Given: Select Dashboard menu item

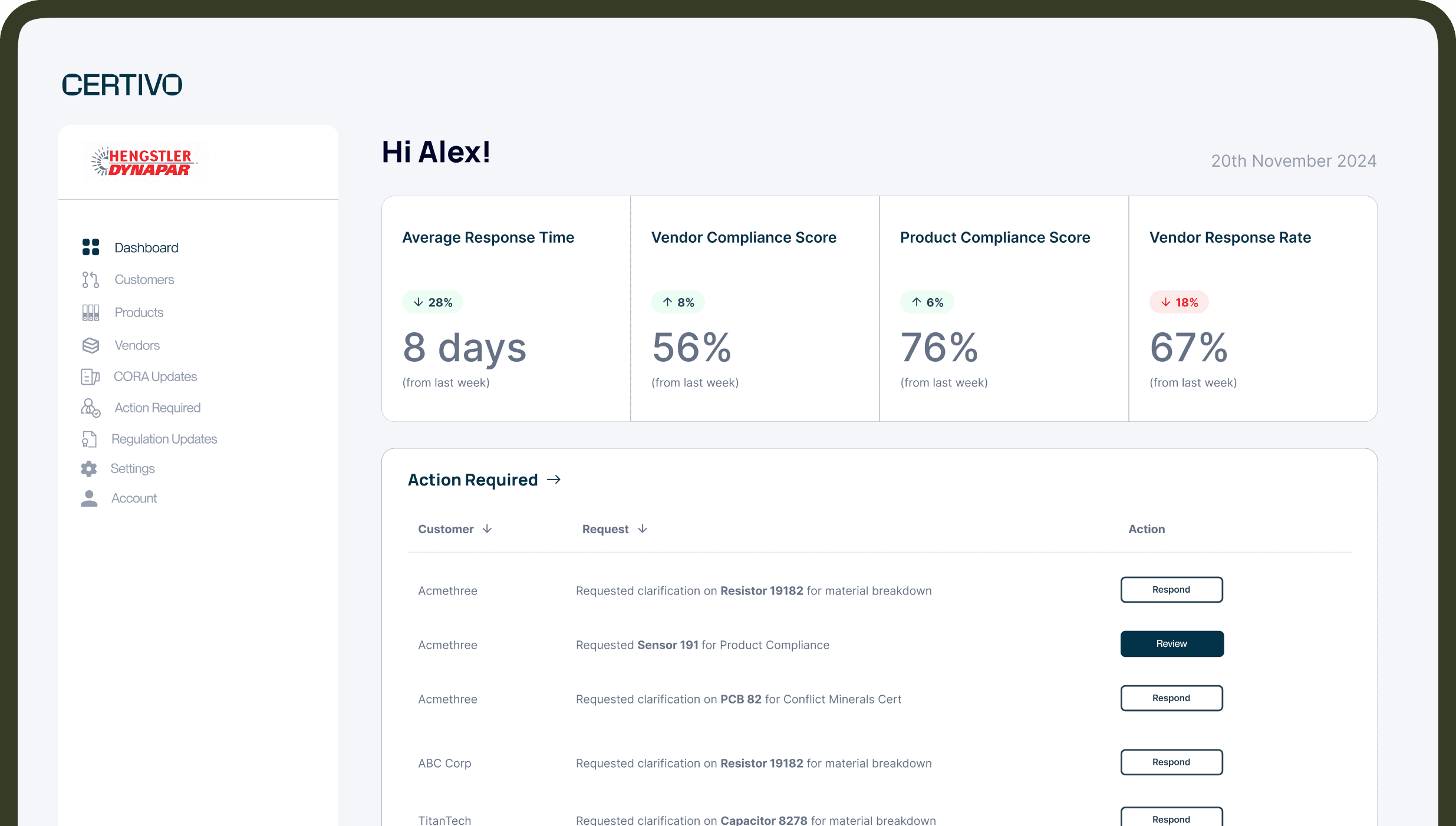Looking at the screenshot, I should click(147, 247).
